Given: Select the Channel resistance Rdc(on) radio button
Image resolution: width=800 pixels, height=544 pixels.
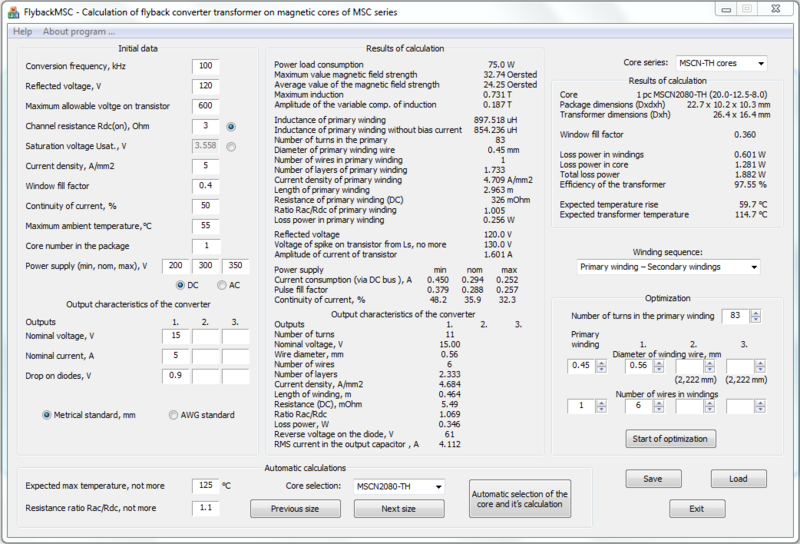Looking at the screenshot, I should click(x=231, y=127).
